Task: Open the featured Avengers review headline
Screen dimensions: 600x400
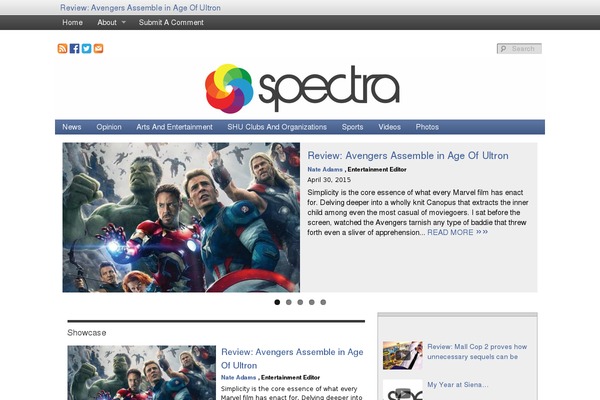Action: coord(408,156)
